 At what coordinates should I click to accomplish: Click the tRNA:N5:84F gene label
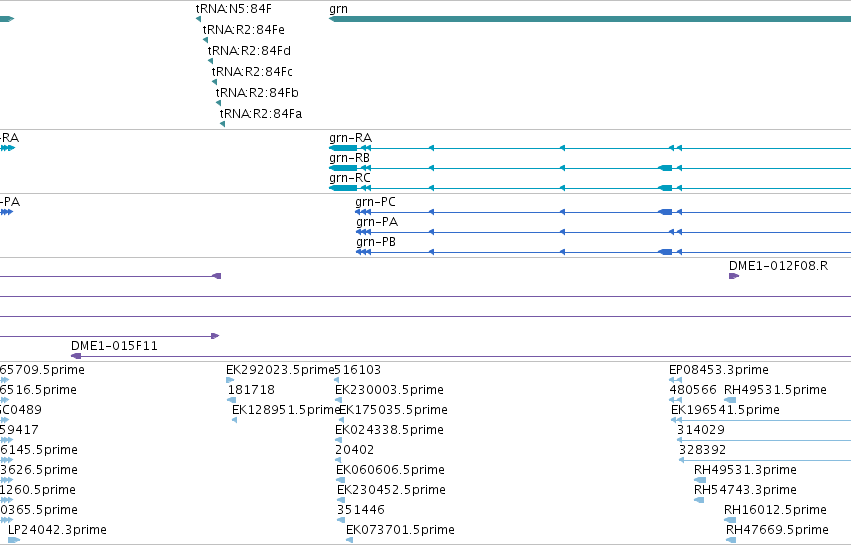(234, 9)
